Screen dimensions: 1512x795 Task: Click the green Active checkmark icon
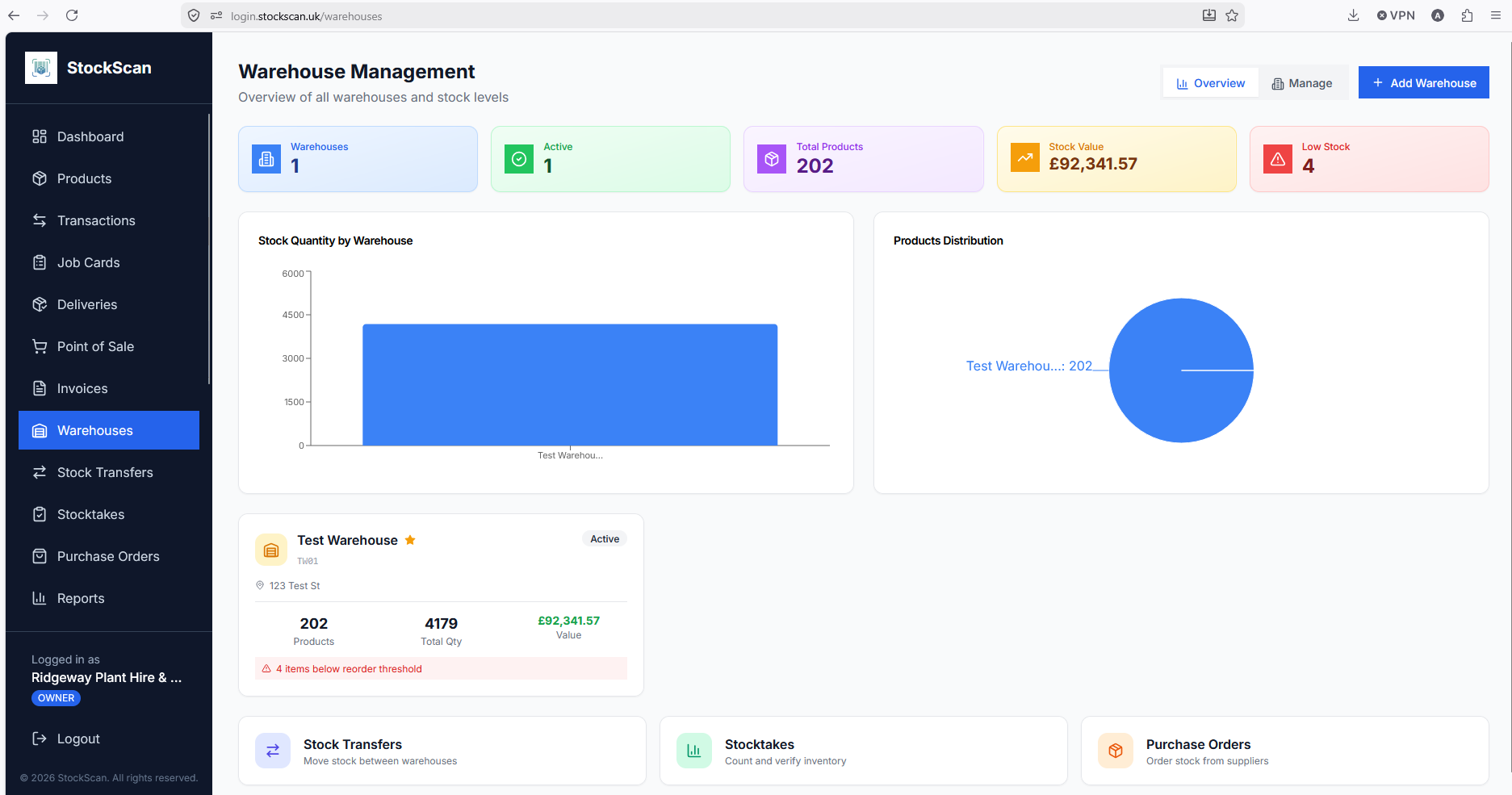point(519,159)
